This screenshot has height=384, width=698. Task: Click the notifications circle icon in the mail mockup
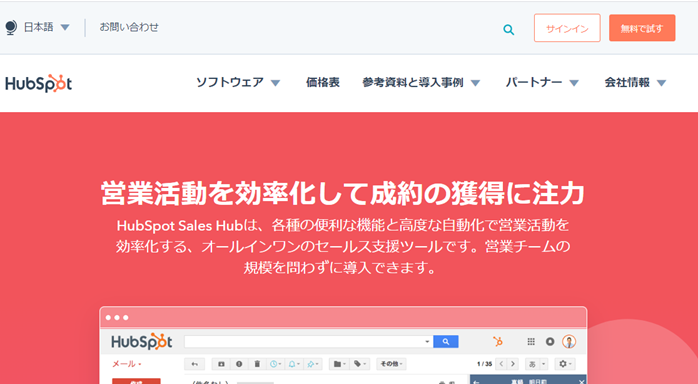pyautogui.click(x=550, y=341)
